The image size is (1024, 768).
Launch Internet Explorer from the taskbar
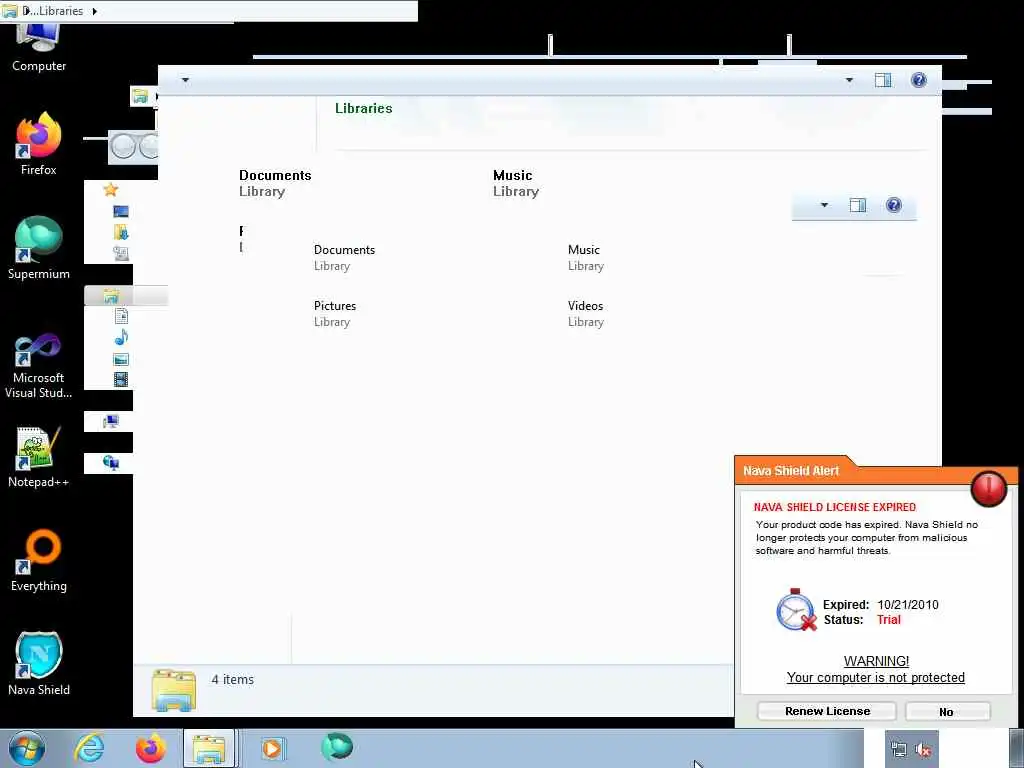[89, 748]
